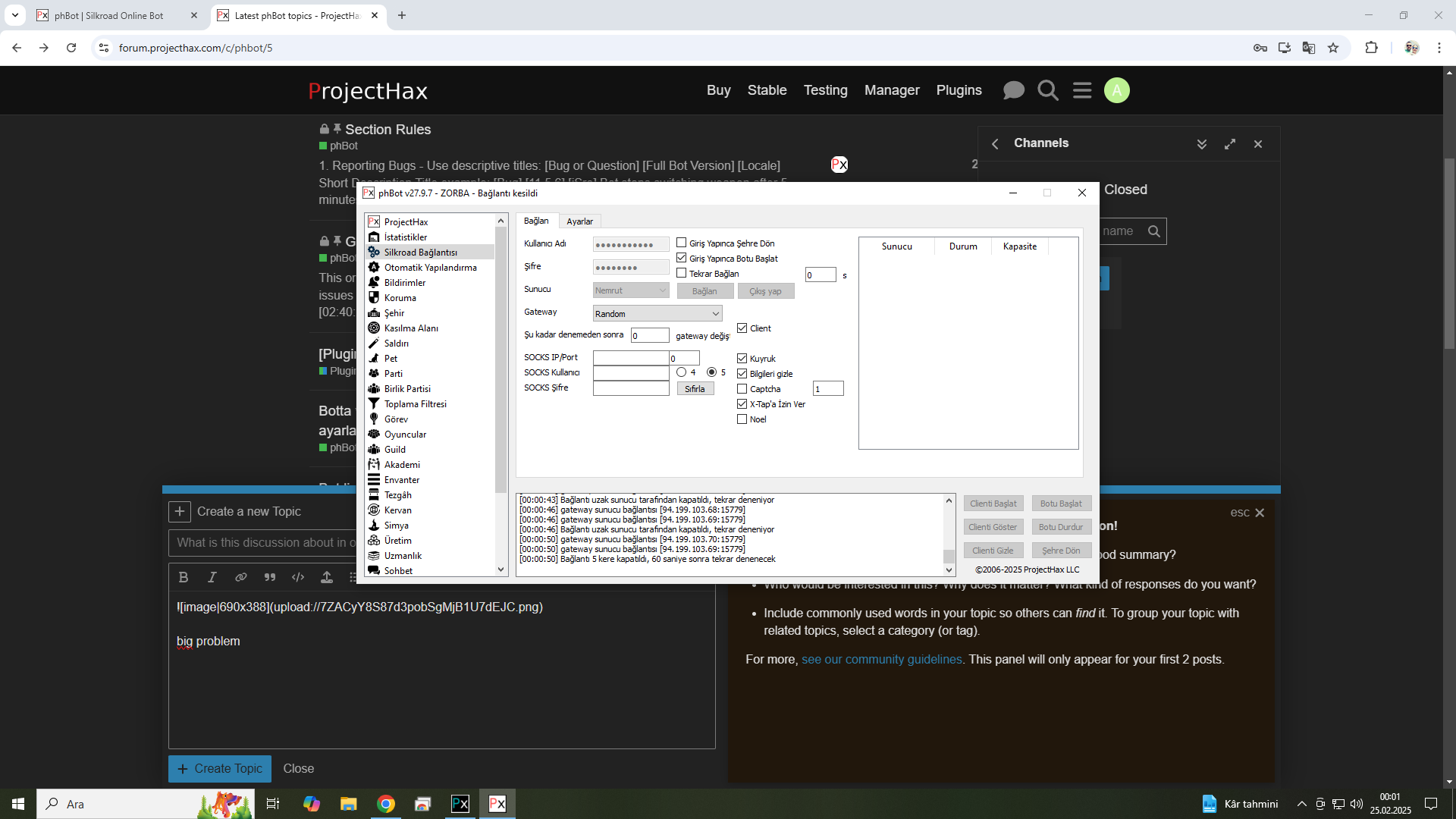Expand the Sunucu Nemrut dropdown
Screen dimensions: 1456x819
(630, 290)
